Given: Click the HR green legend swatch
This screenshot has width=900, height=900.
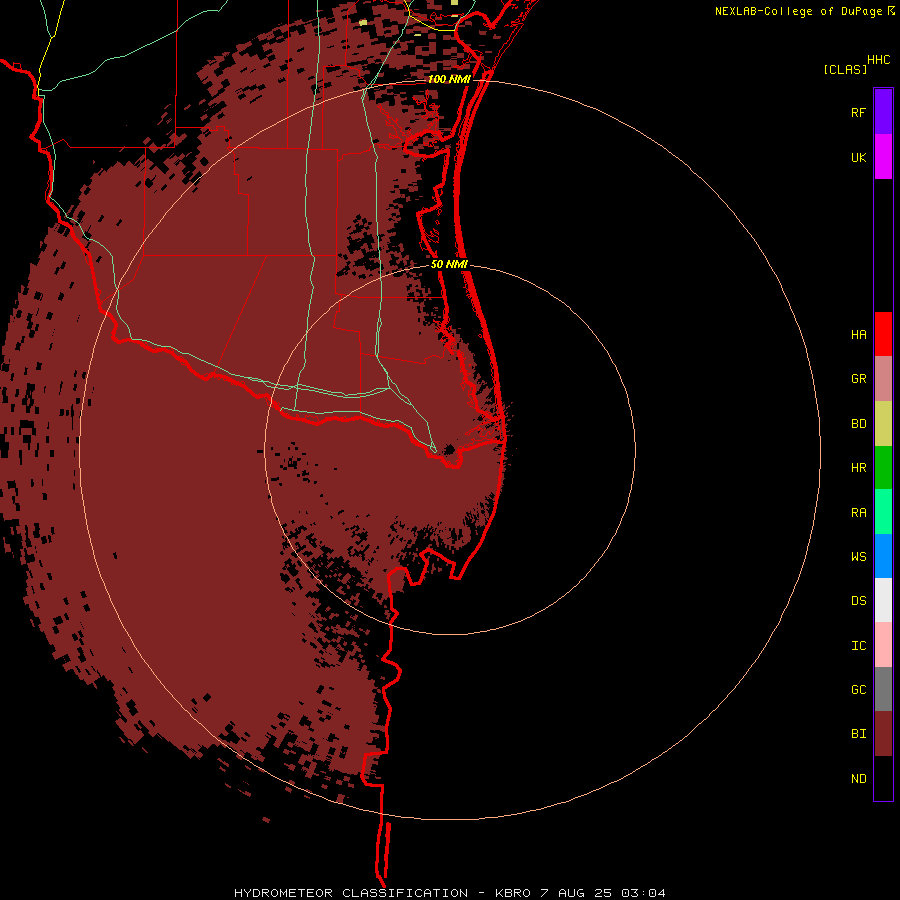Looking at the screenshot, I should point(883,467).
